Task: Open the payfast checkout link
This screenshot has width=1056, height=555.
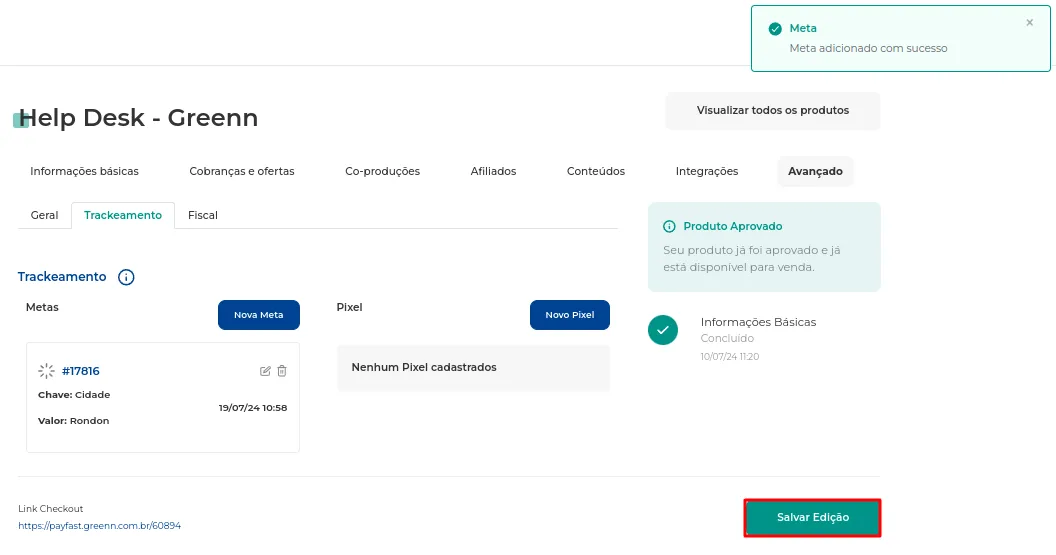Action: [100, 526]
